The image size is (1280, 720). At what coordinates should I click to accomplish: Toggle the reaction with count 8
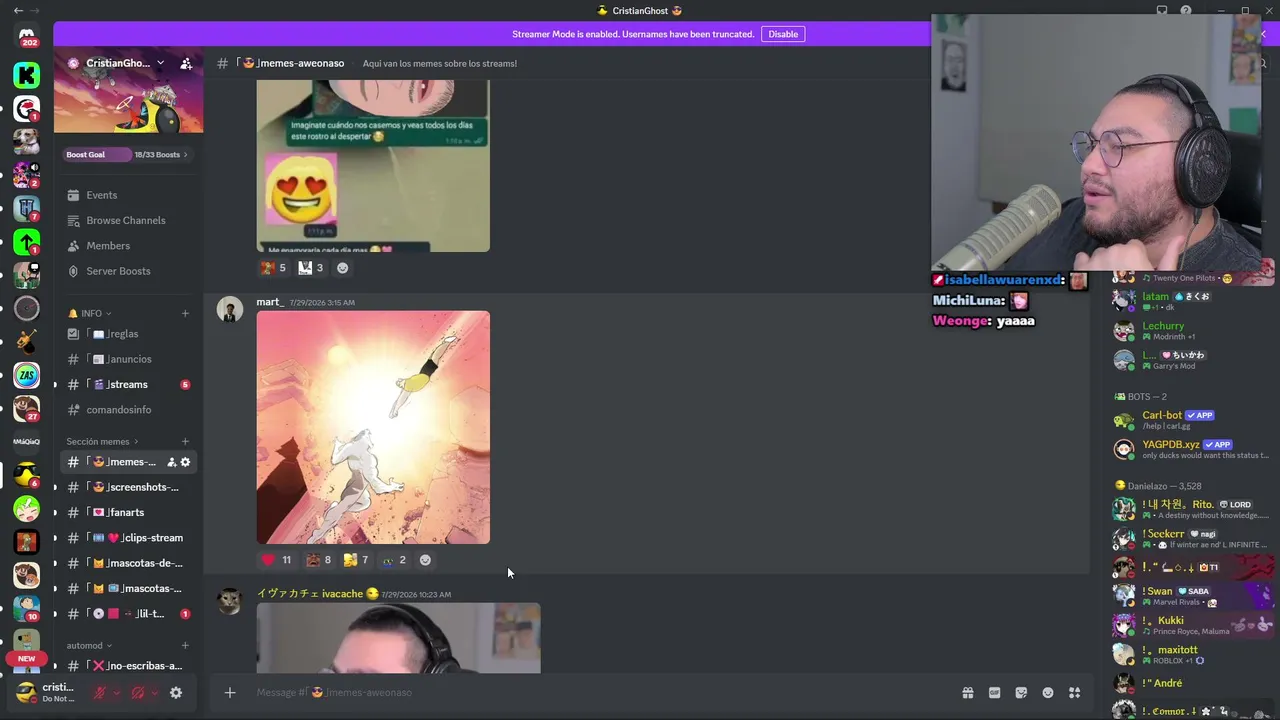click(319, 560)
